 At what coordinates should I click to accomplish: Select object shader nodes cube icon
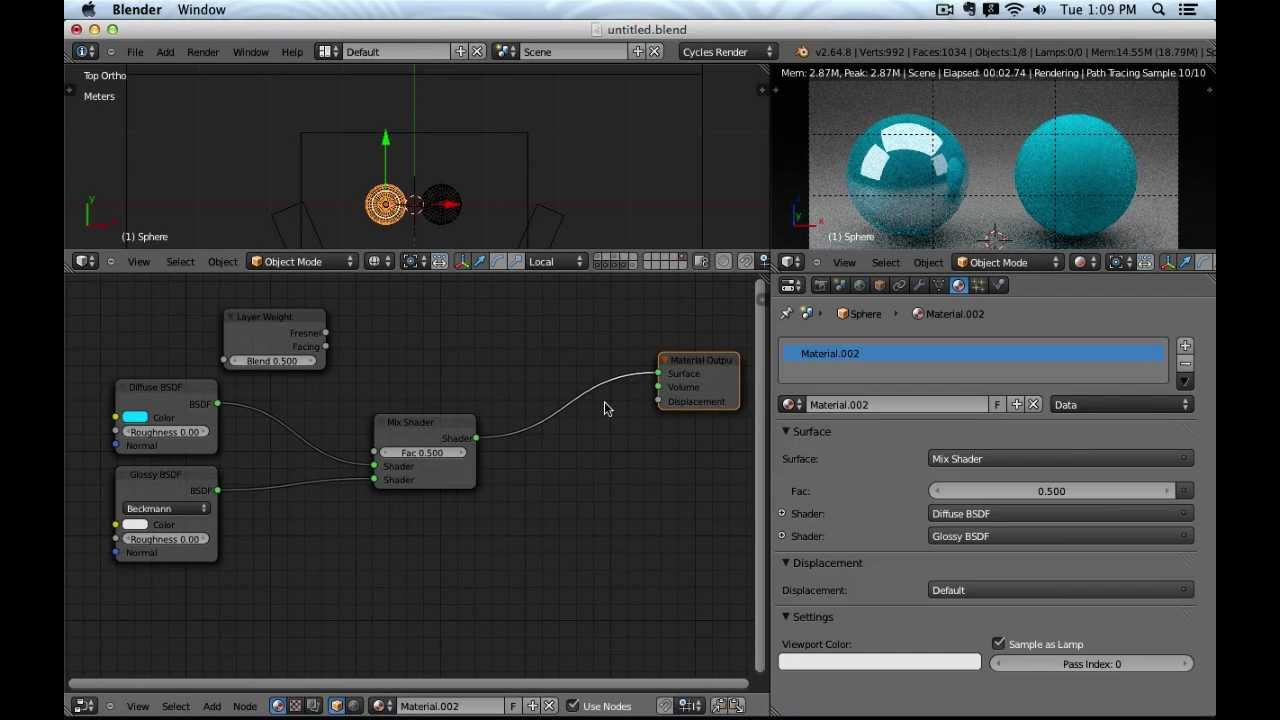336,706
